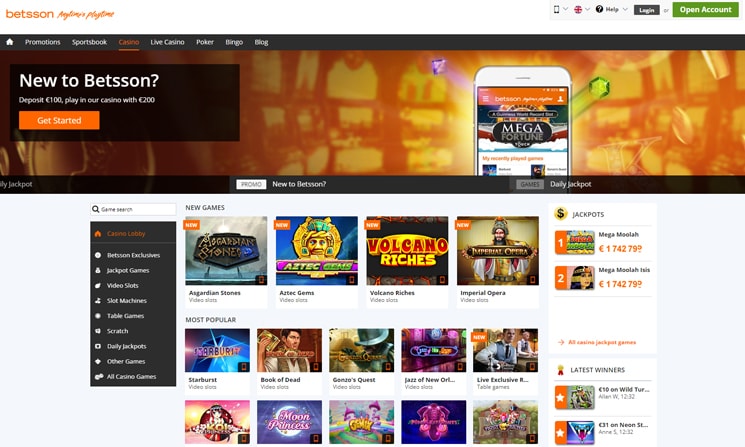745x447 pixels.
Task: Open the Poker menu item
Action: coord(205,42)
